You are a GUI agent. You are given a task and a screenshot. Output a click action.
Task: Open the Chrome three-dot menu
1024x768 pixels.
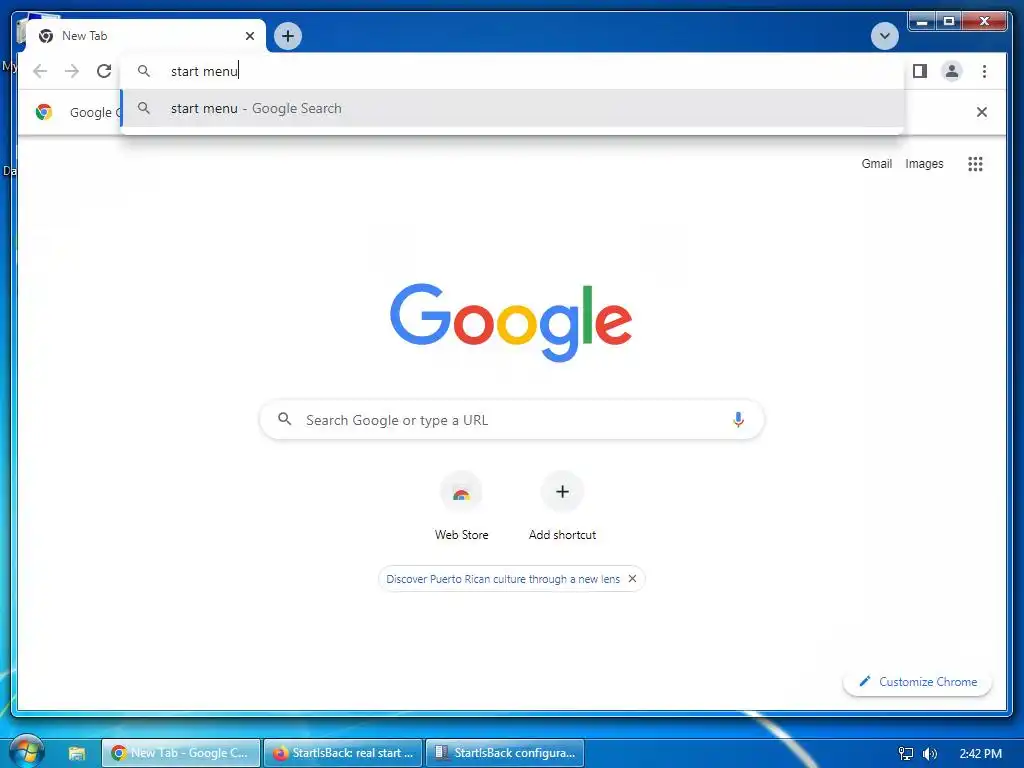click(984, 71)
